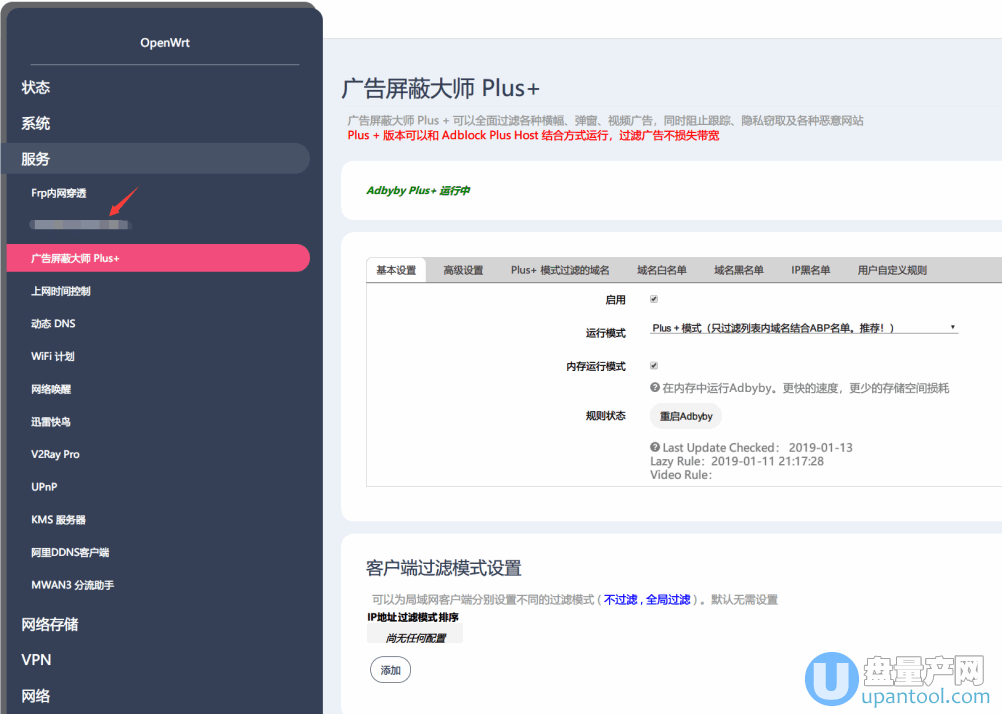Expand the 网络 sidebar section
The image size is (1002, 714).
point(36,696)
